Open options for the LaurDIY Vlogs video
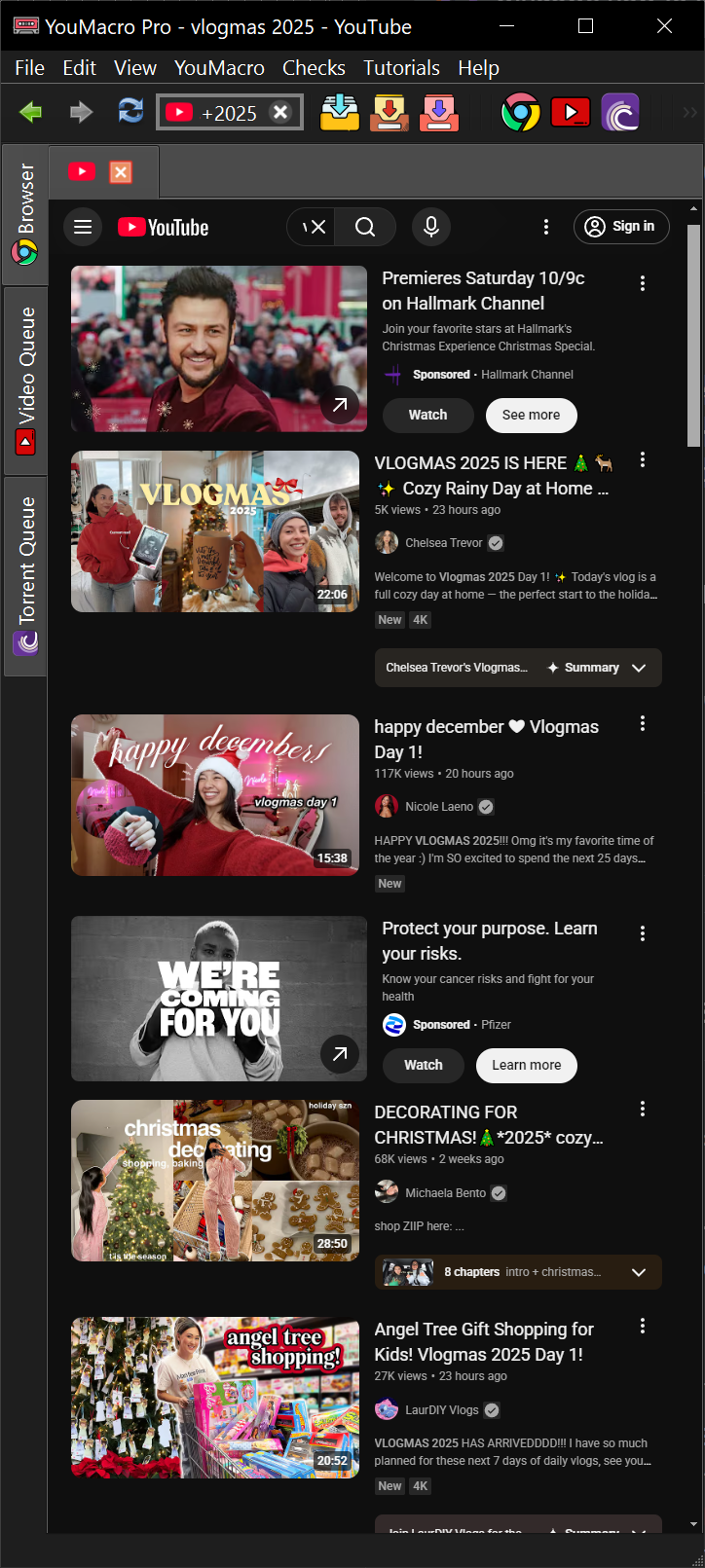The height and width of the screenshot is (1568, 705). 643,1327
